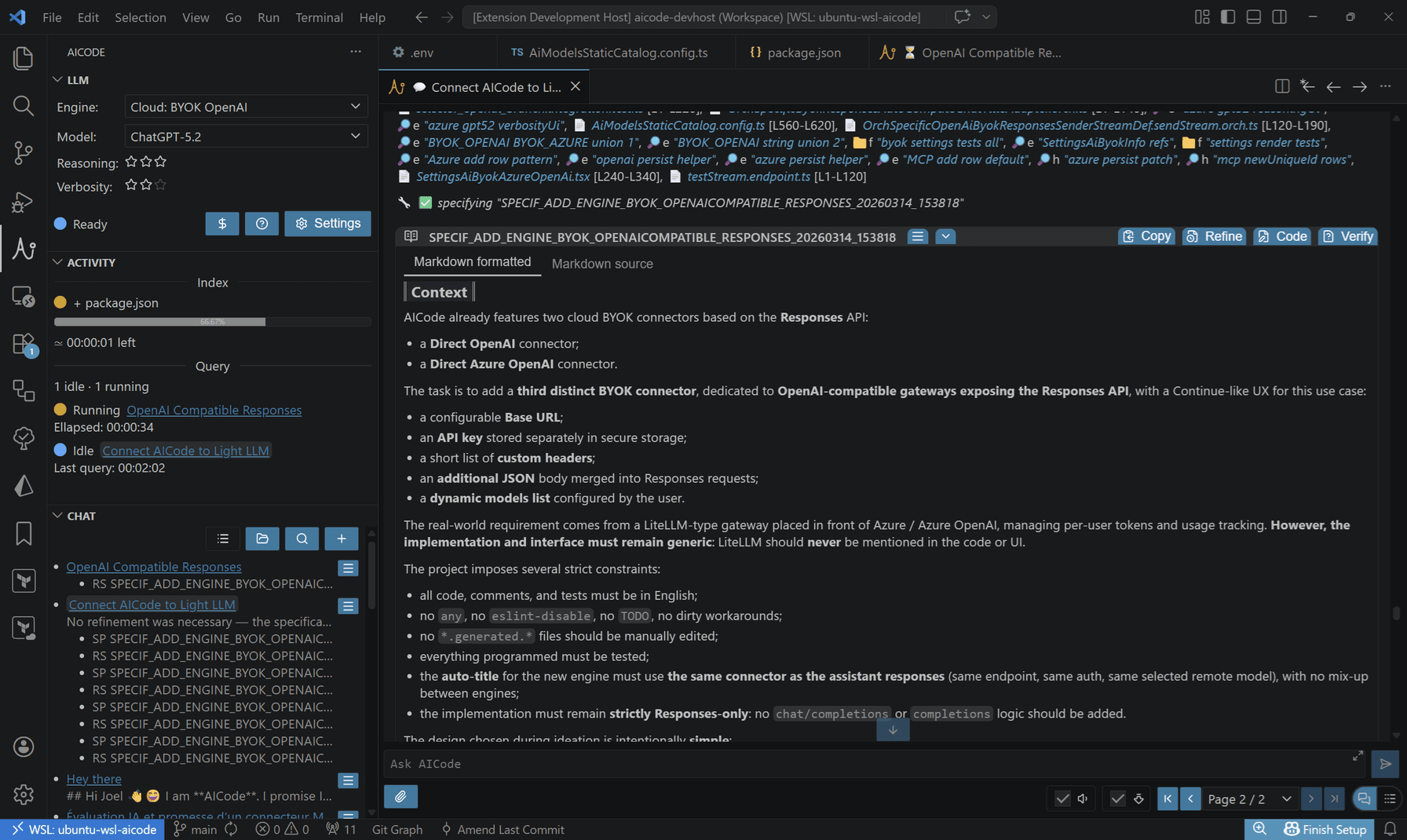Open the Engine dropdown Cloud: BYOK OpenAI

(246, 107)
